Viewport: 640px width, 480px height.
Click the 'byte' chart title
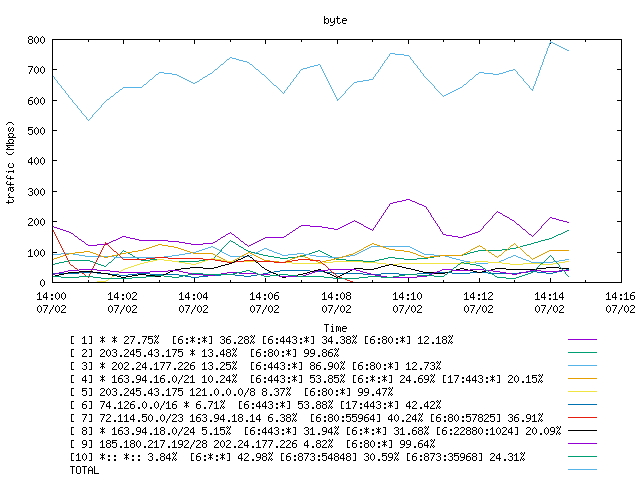[335, 20]
